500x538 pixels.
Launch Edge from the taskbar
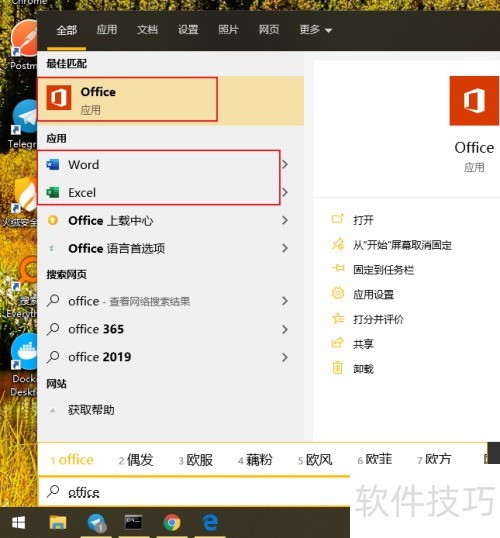(x=210, y=523)
